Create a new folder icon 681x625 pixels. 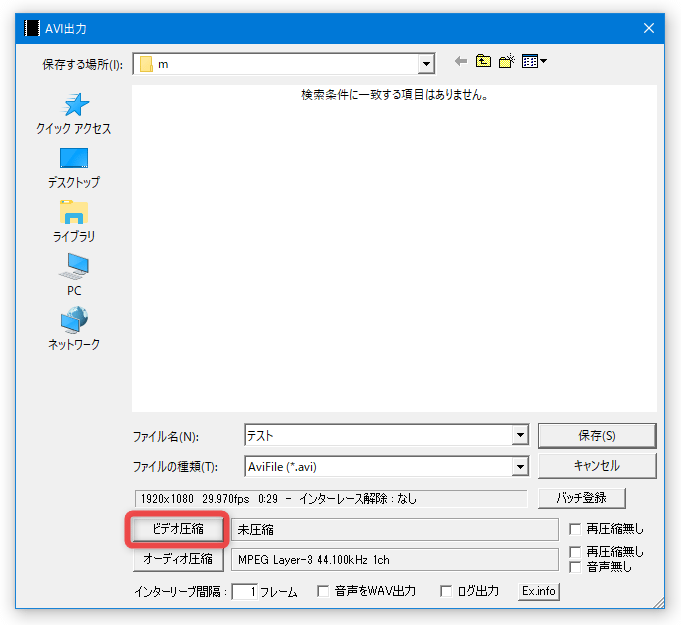point(506,61)
